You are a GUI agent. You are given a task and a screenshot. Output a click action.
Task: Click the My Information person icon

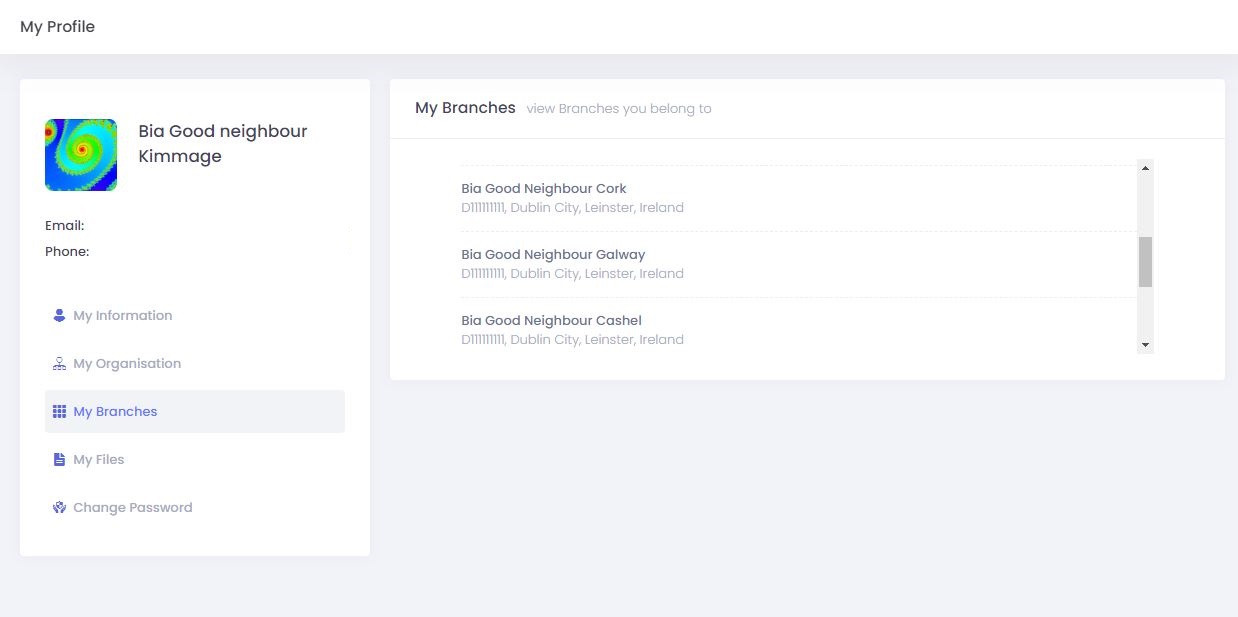pyautogui.click(x=59, y=315)
